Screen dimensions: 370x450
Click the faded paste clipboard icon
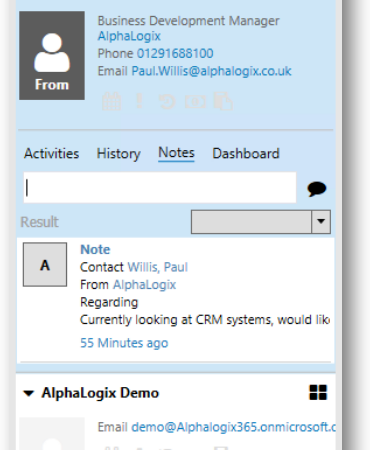[x=223, y=101]
